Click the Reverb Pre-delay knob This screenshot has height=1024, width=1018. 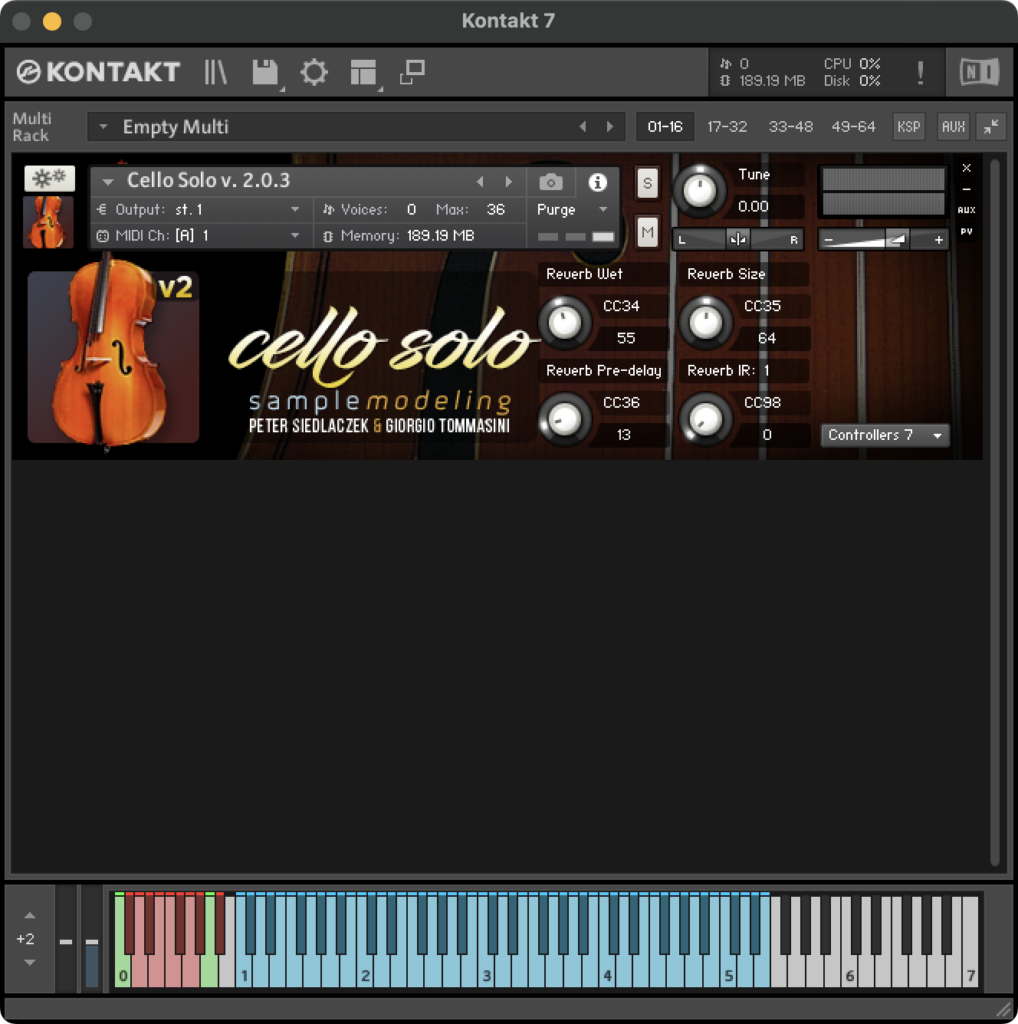[565, 419]
